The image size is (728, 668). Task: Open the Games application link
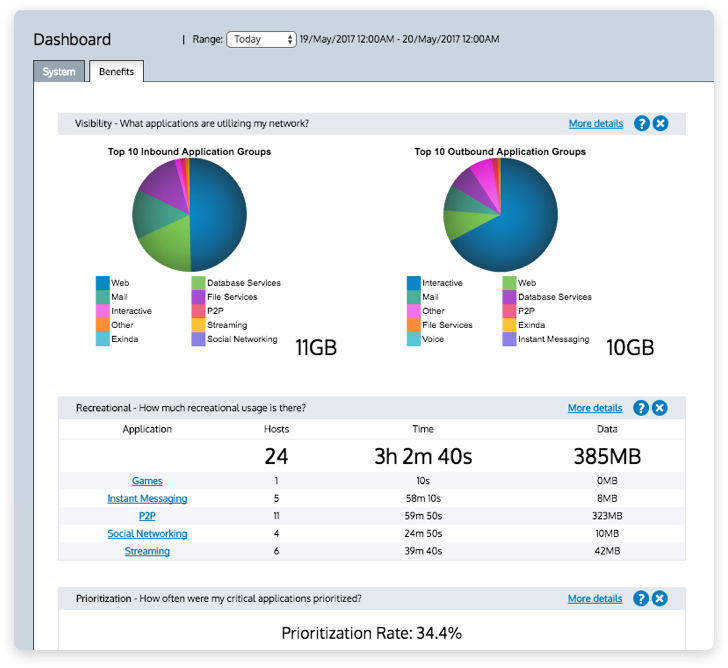tap(147, 481)
